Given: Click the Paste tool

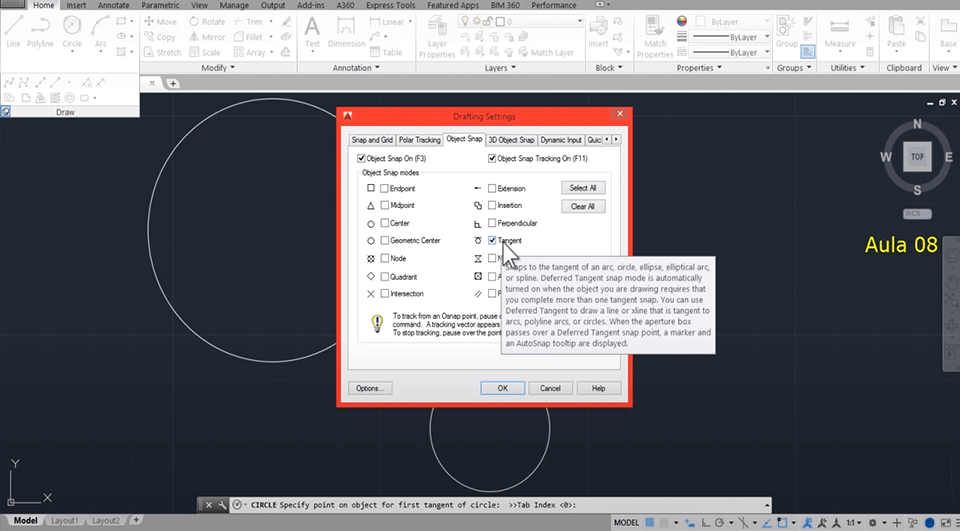Looking at the screenshot, I should tap(896, 32).
